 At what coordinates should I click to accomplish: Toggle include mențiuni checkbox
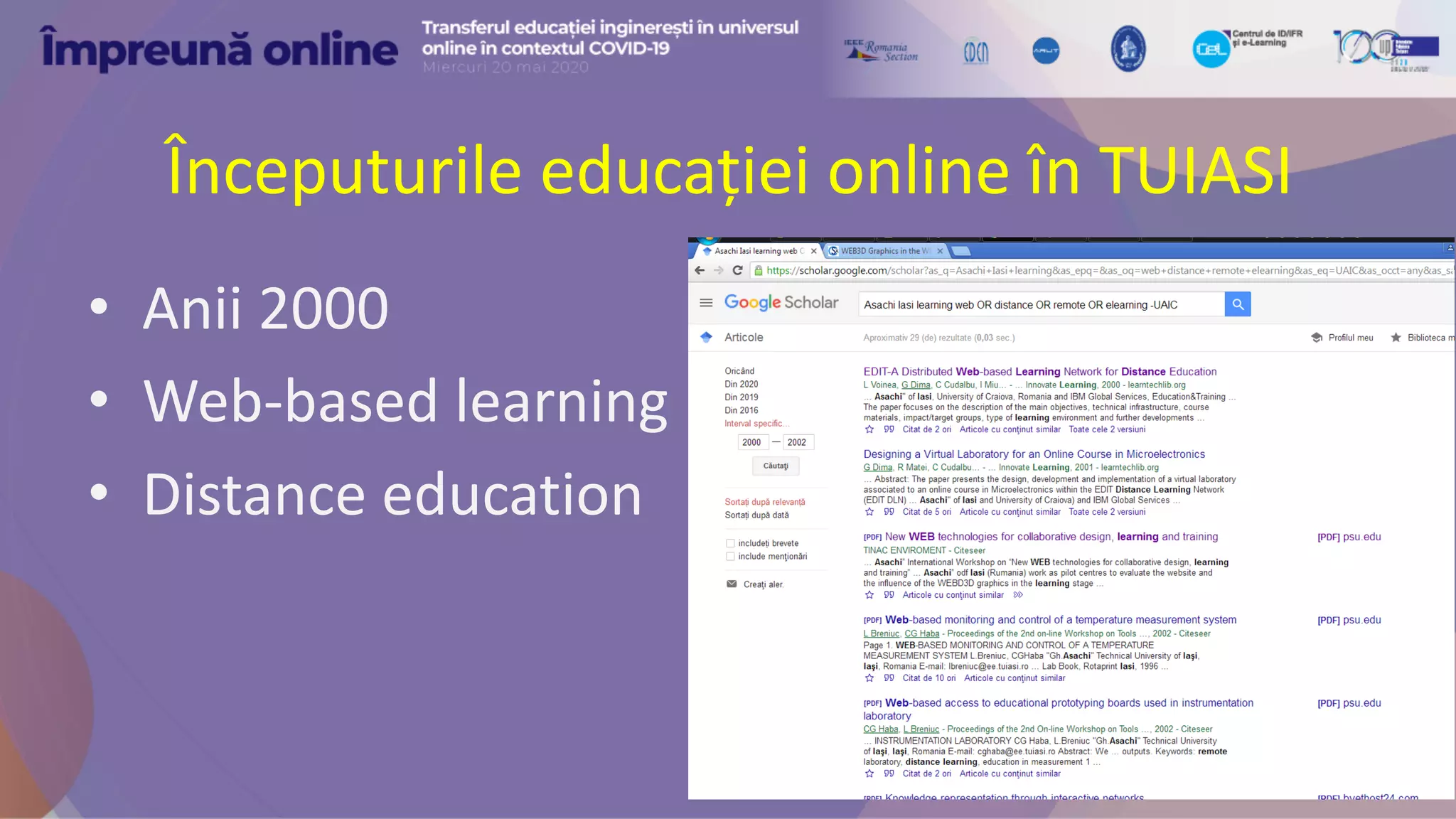coord(730,557)
